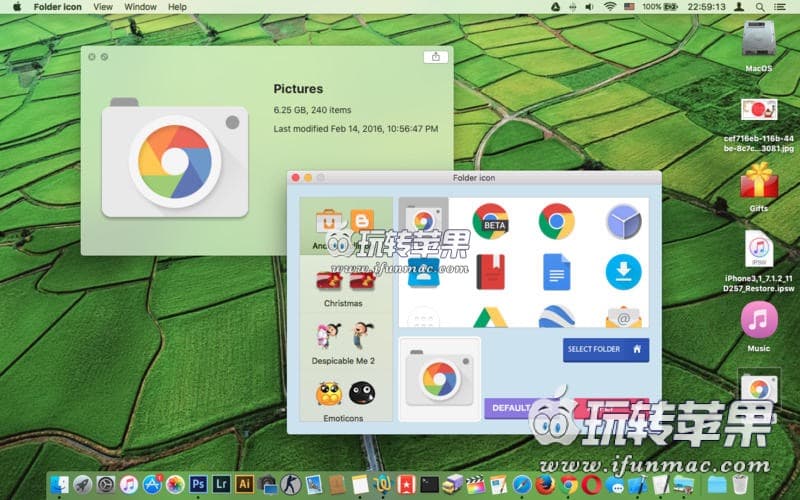Open Finder from the Dock
Viewport: 800px width, 500px height.
(60, 484)
